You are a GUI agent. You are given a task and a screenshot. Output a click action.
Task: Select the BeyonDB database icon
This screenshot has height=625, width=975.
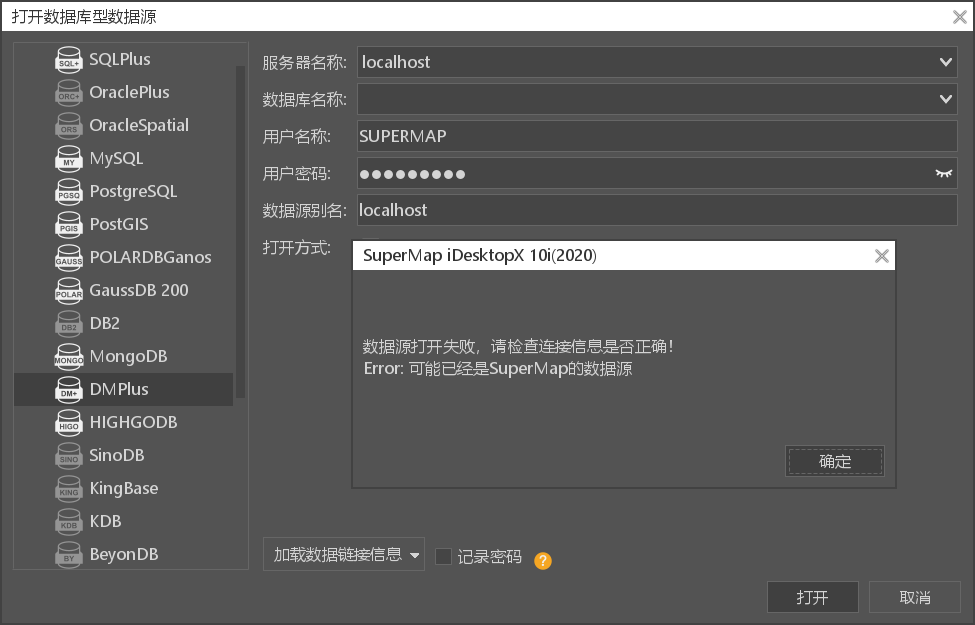pos(68,554)
